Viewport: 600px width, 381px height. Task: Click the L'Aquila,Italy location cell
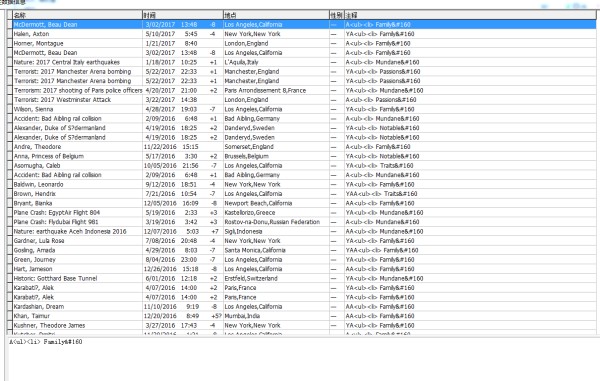241,62
